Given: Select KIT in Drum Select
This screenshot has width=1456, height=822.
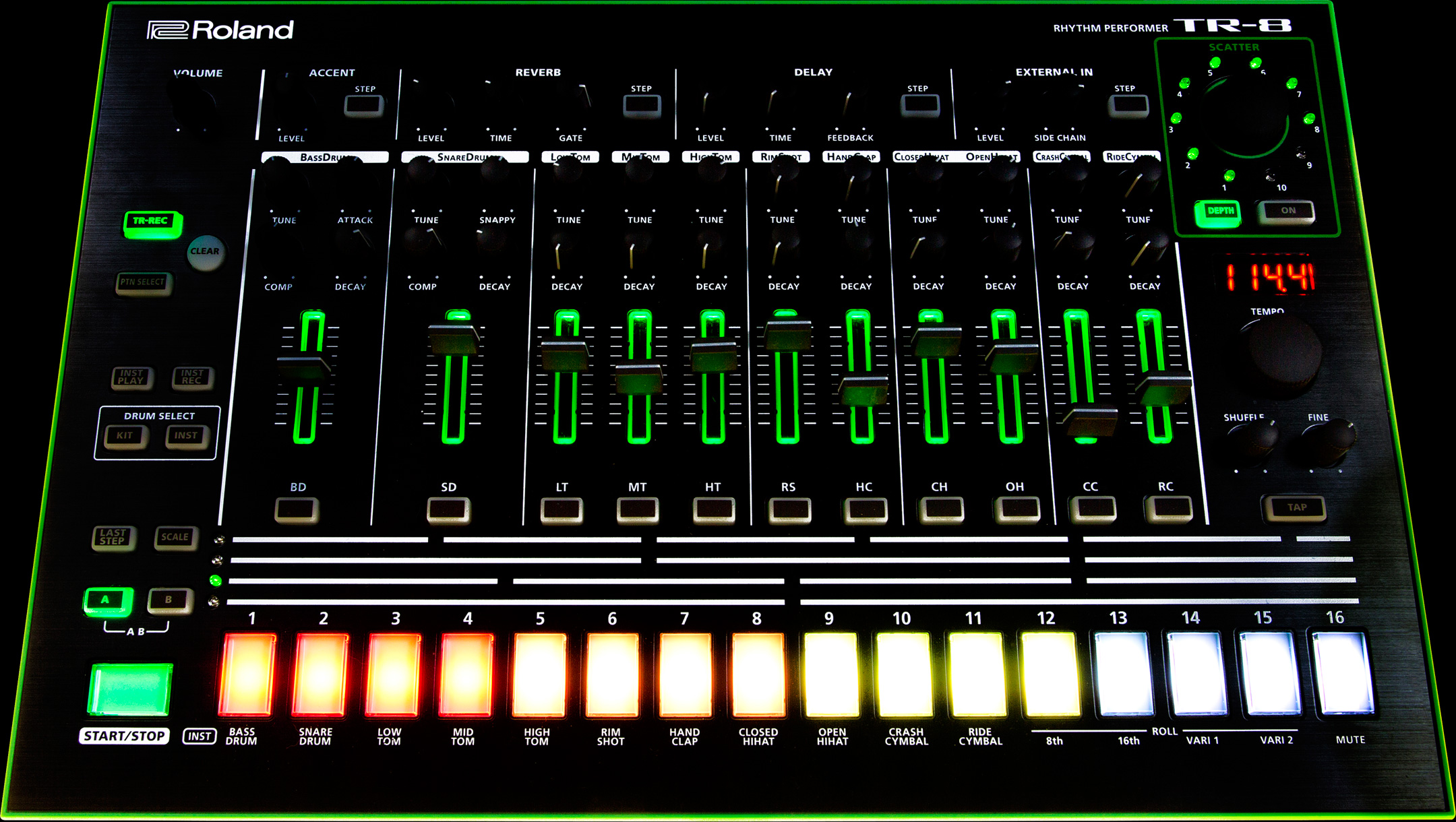Looking at the screenshot, I should 125,436.
